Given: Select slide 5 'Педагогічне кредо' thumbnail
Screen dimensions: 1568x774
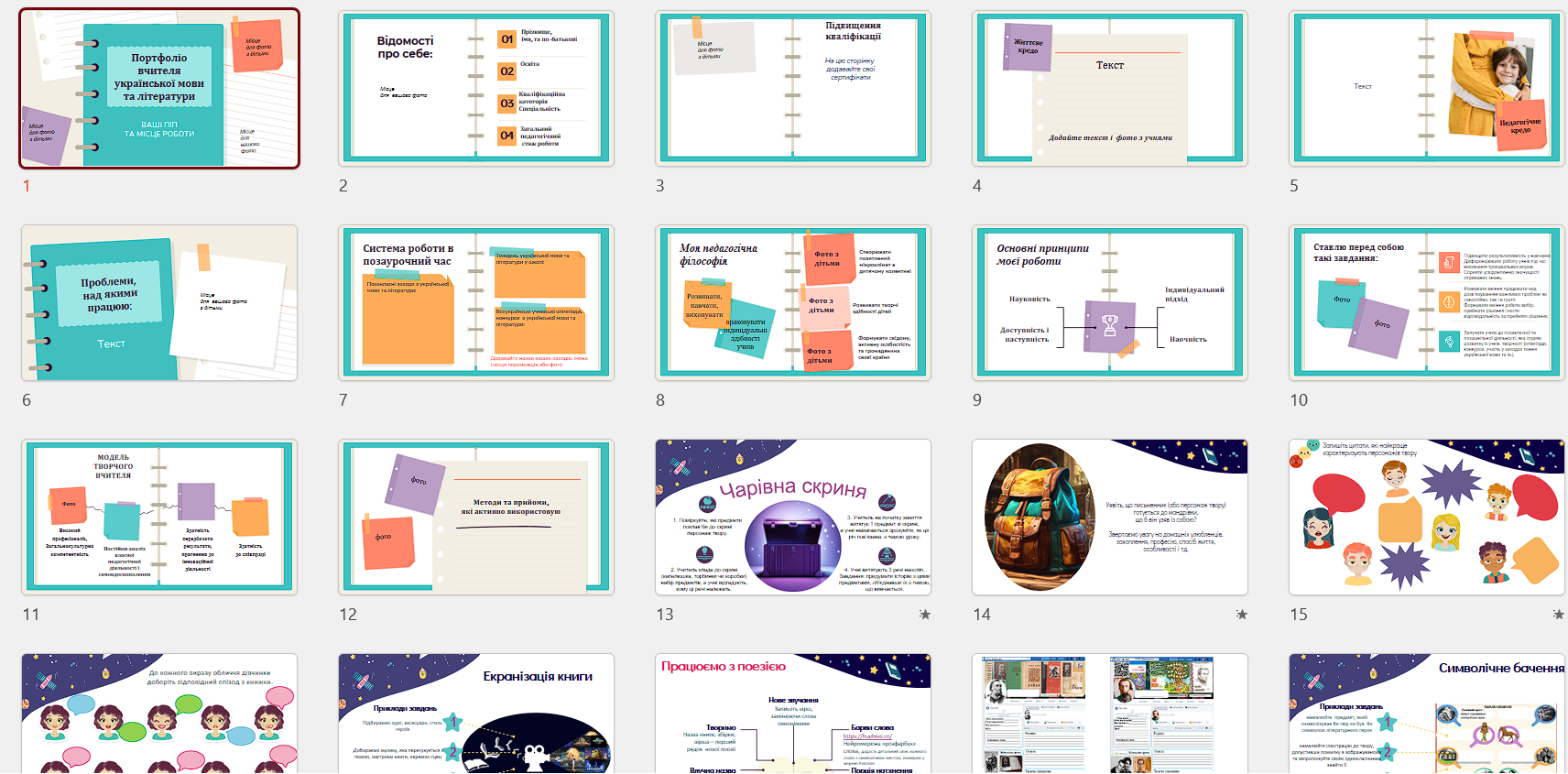Looking at the screenshot, I should coord(1427,89).
